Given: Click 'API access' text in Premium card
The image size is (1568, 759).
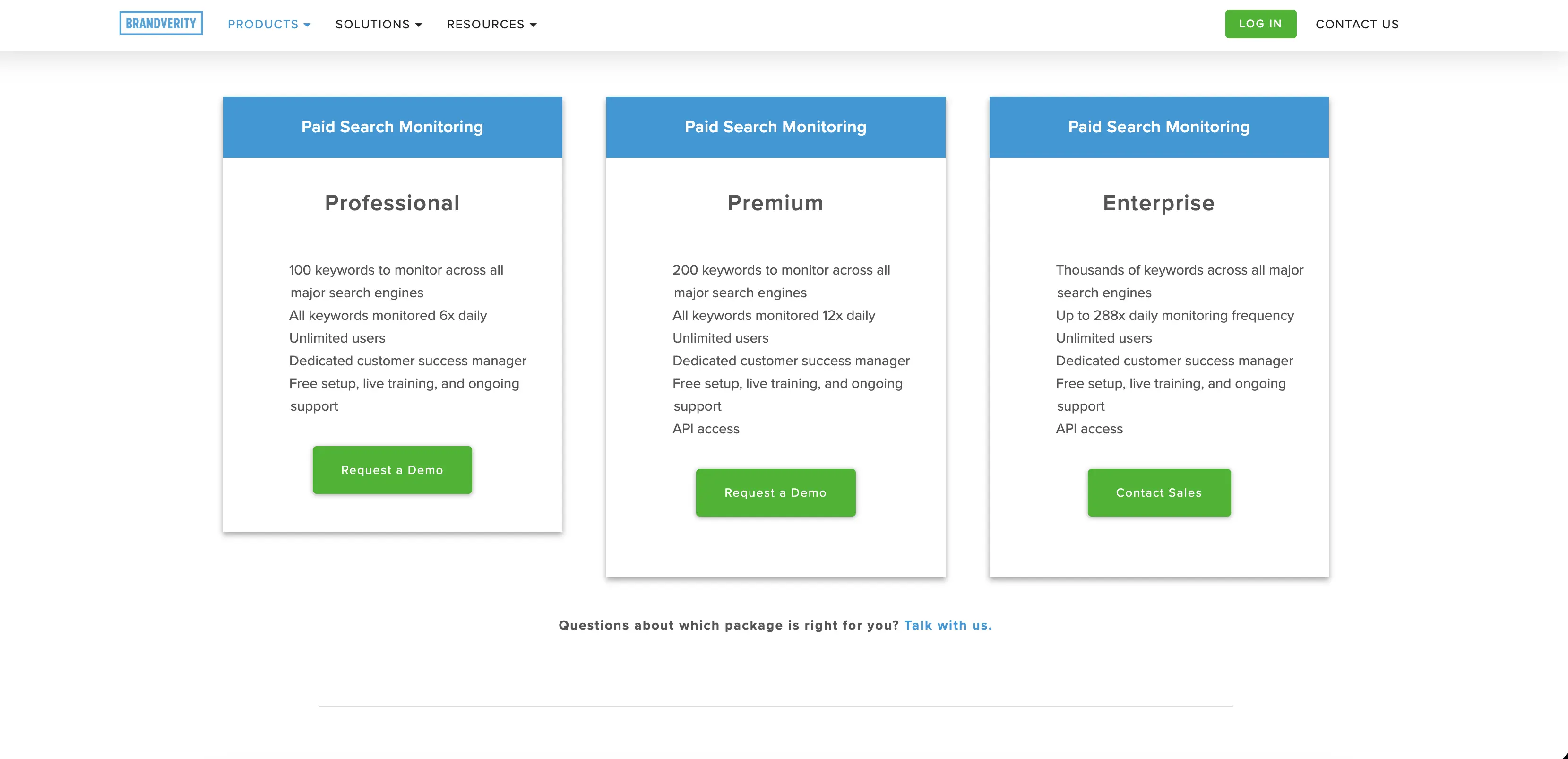Looking at the screenshot, I should click(706, 429).
